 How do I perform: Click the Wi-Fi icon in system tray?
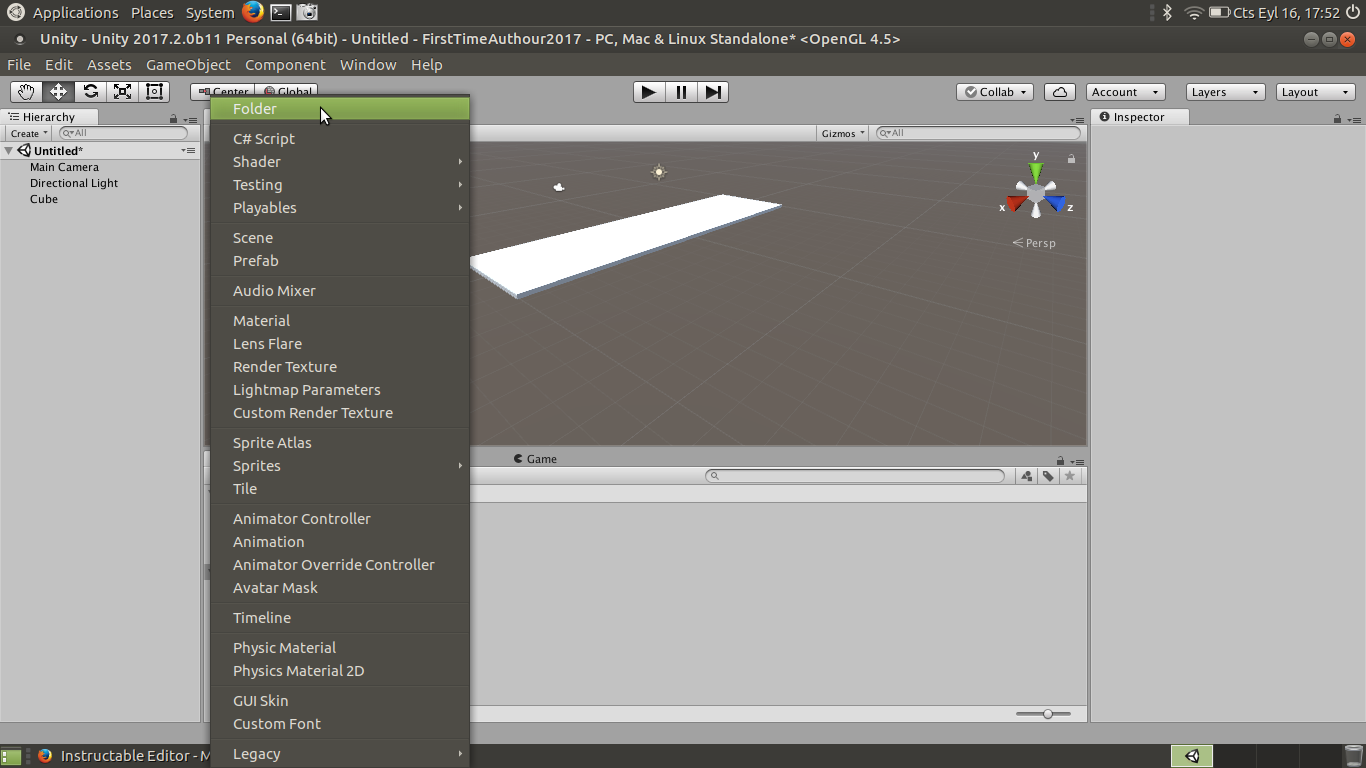(1194, 13)
